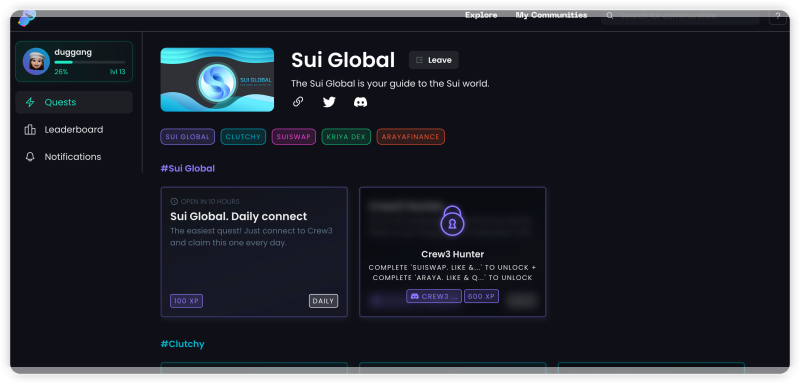Click the Sui Global page title
The height and width of the screenshot is (384, 800).
tap(343, 60)
